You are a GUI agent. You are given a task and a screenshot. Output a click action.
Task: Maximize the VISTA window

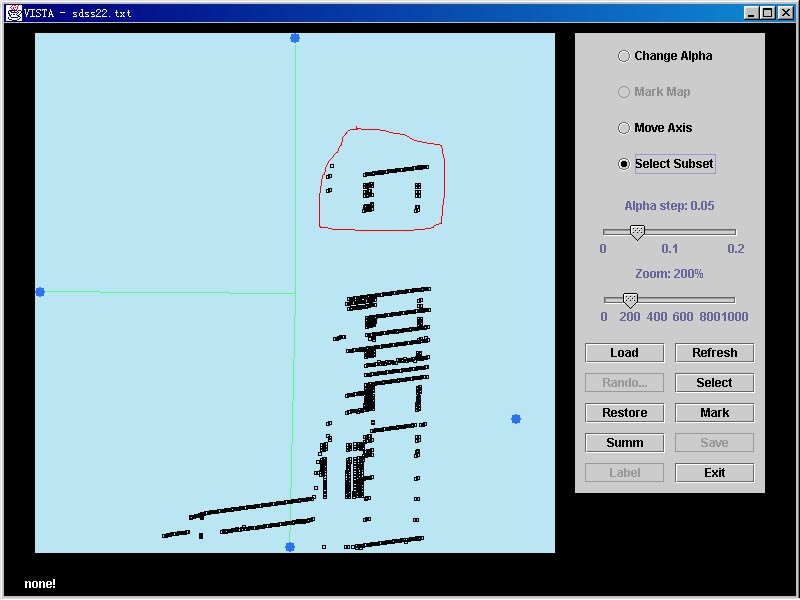(767, 13)
